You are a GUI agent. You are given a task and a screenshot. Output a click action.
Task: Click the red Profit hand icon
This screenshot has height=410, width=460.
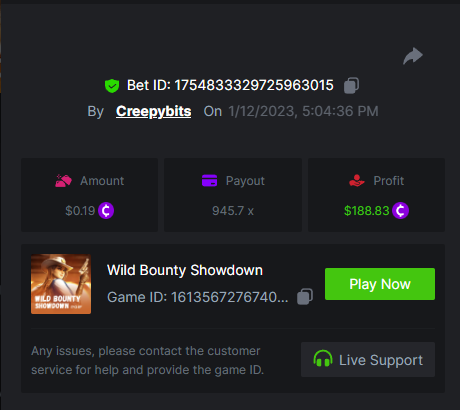(357, 181)
